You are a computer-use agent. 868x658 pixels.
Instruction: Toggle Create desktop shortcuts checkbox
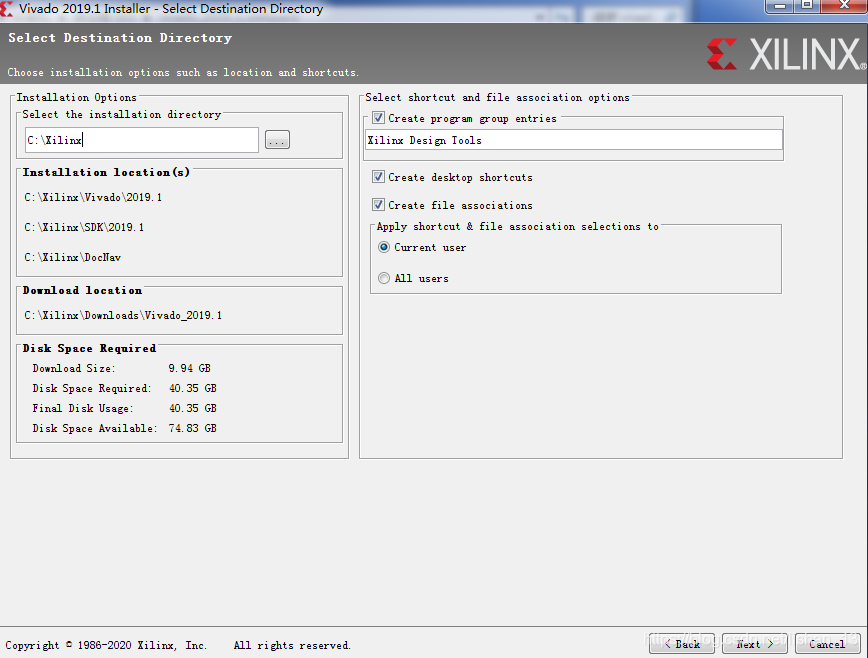(x=379, y=177)
